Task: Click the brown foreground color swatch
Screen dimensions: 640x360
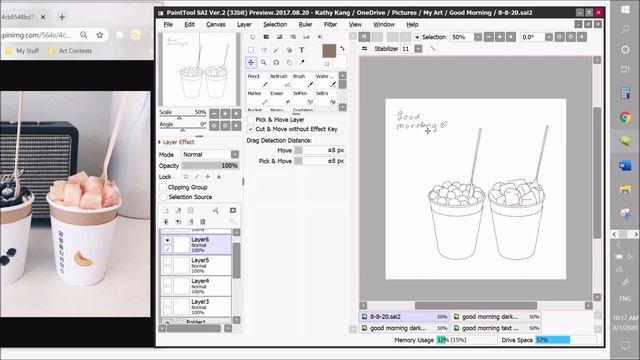Action: (329, 51)
